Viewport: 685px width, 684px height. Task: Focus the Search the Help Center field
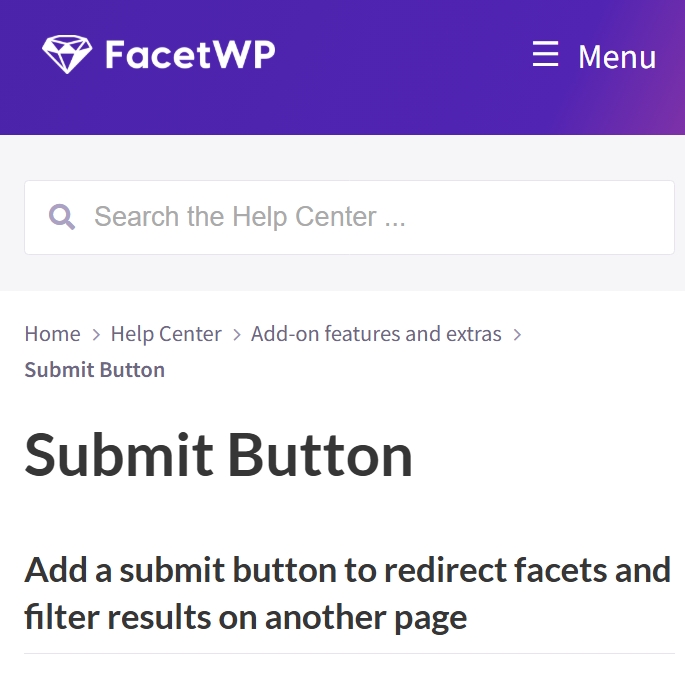349,217
